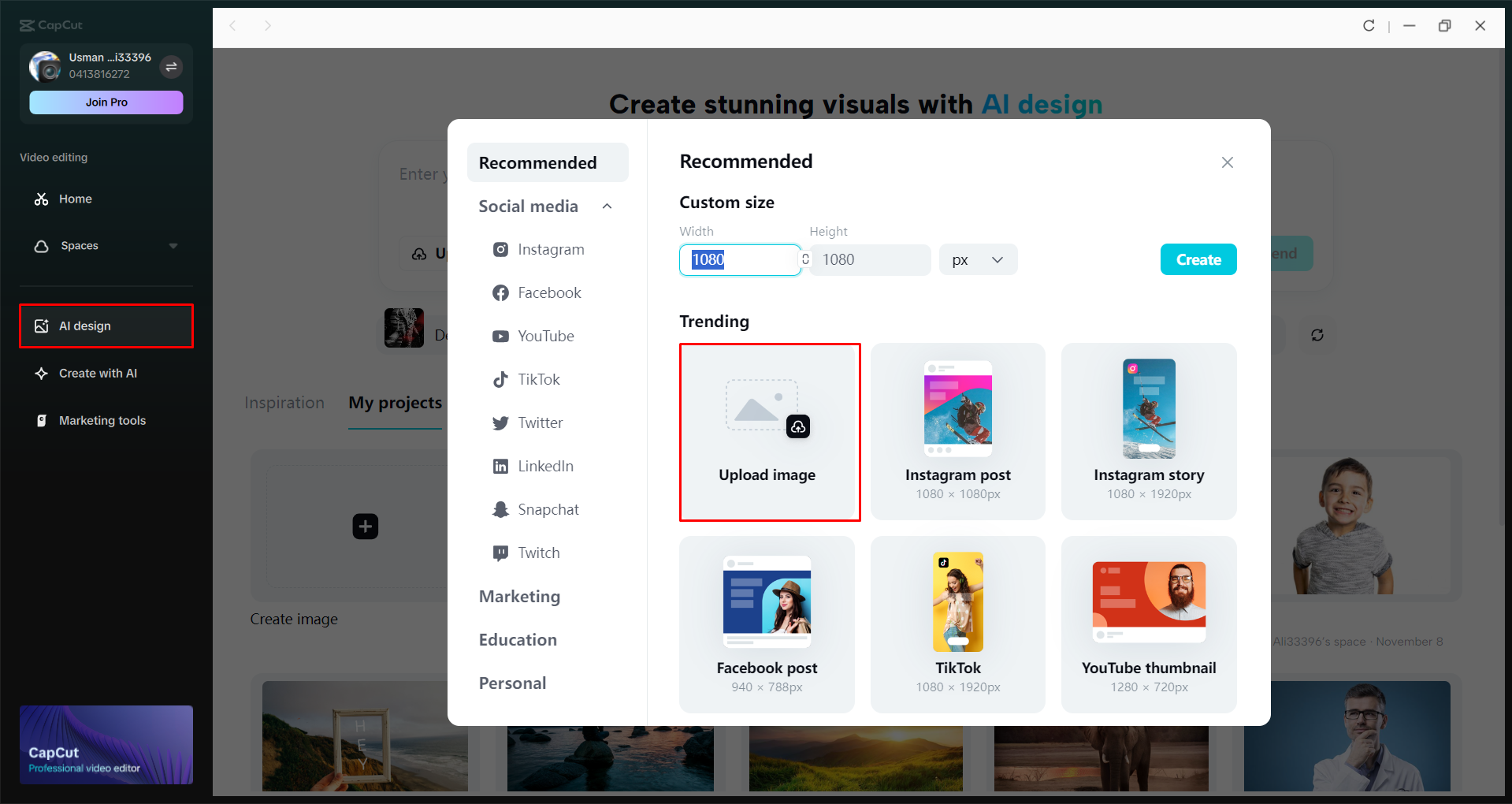
Task: Select LinkedIn from the social media list
Action: 501,466
